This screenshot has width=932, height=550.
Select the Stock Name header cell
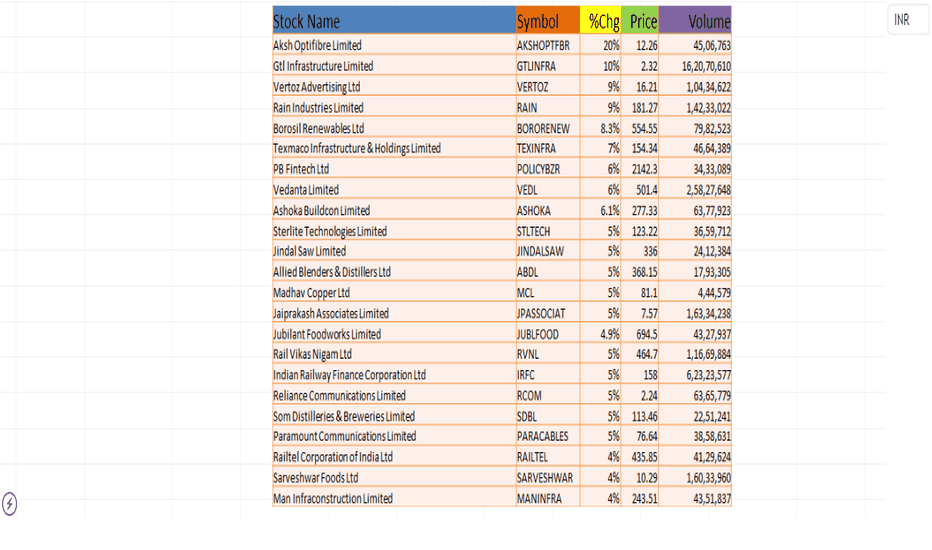[394, 21]
